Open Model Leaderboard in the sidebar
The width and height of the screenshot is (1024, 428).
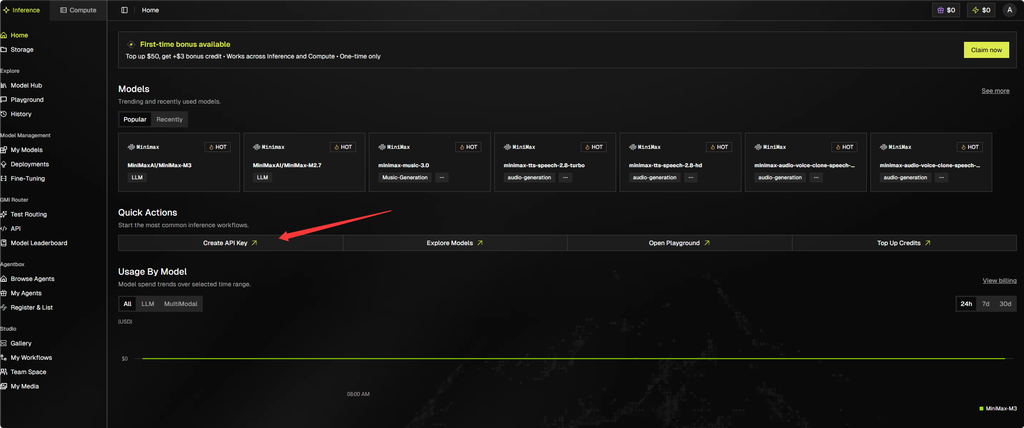coord(39,243)
